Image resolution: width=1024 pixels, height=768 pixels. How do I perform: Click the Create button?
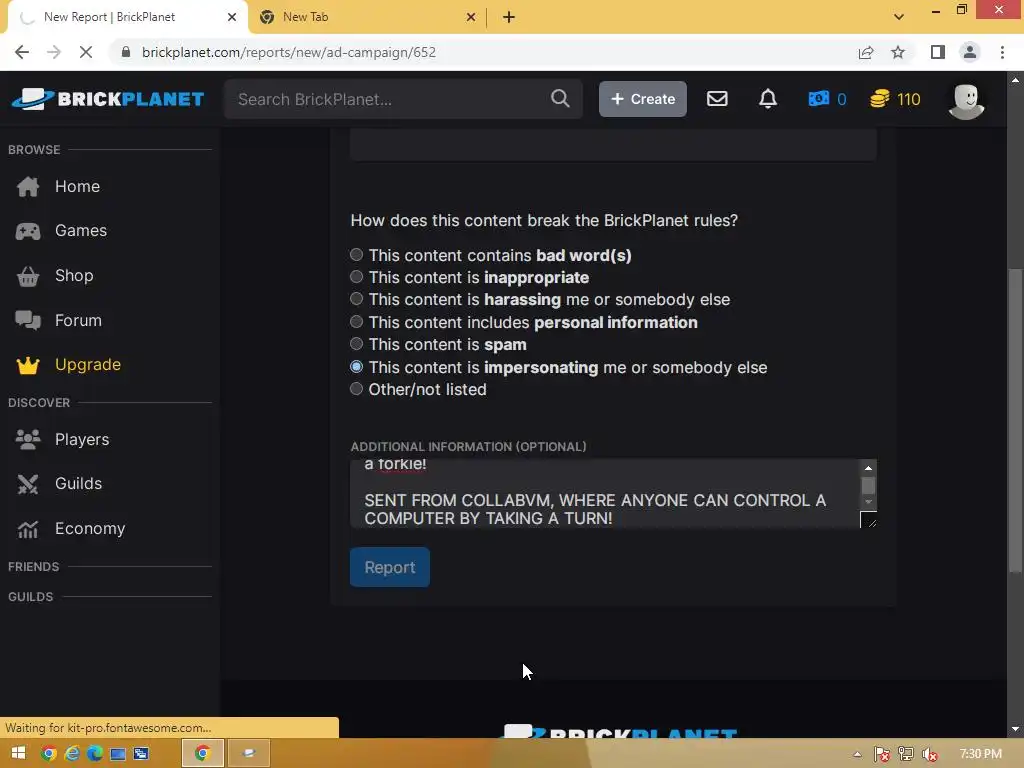643,99
